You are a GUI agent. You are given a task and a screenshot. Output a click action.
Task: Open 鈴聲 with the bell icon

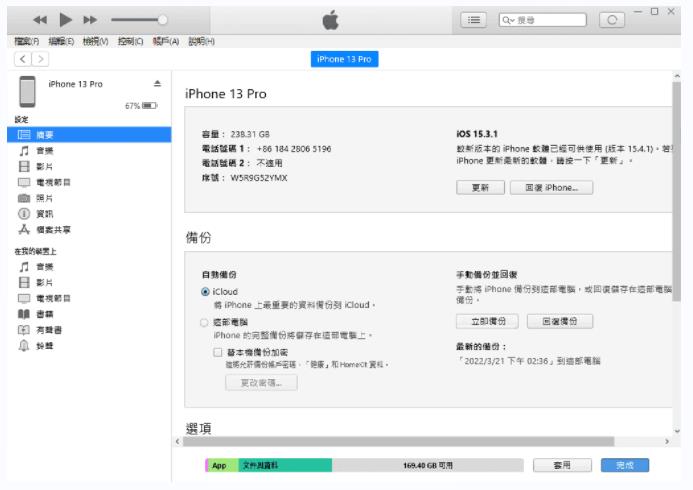tap(45, 345)
